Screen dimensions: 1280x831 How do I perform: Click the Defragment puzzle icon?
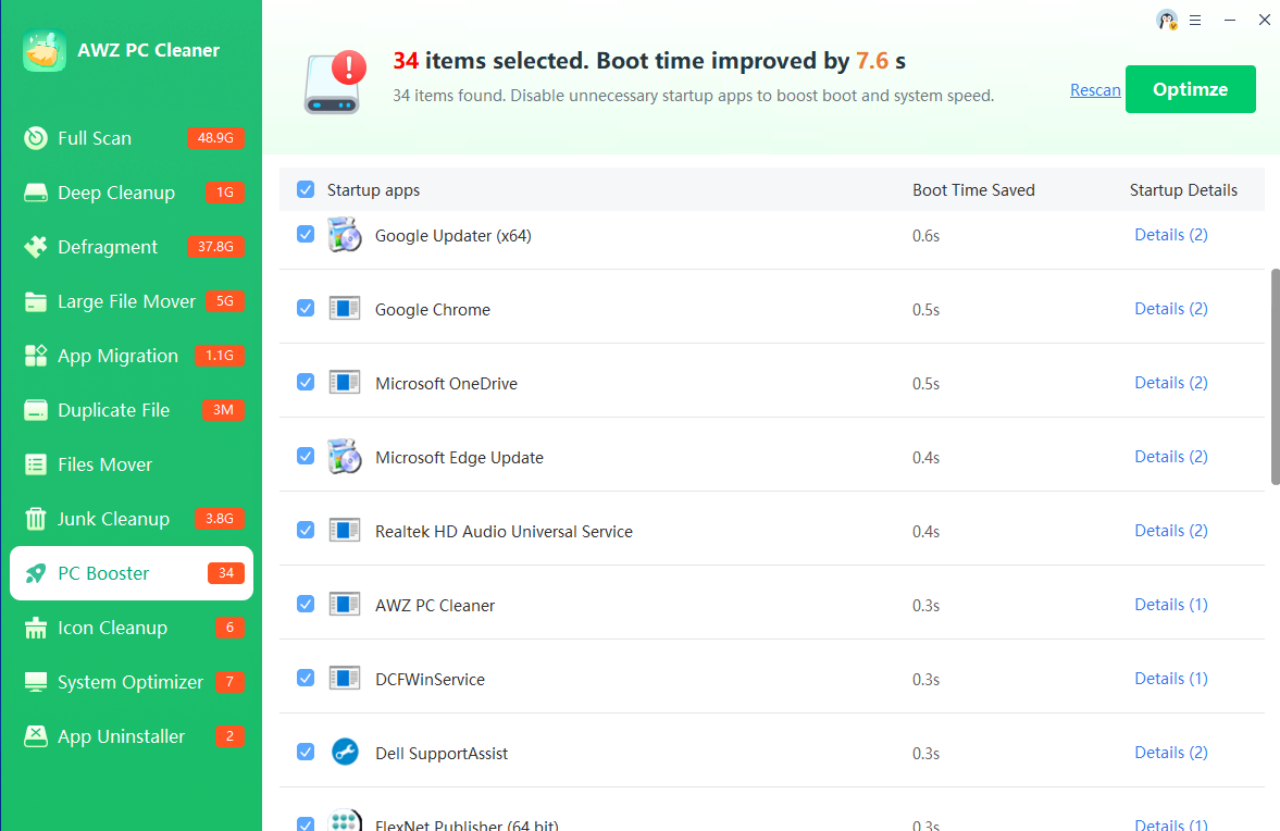(36, 247)
